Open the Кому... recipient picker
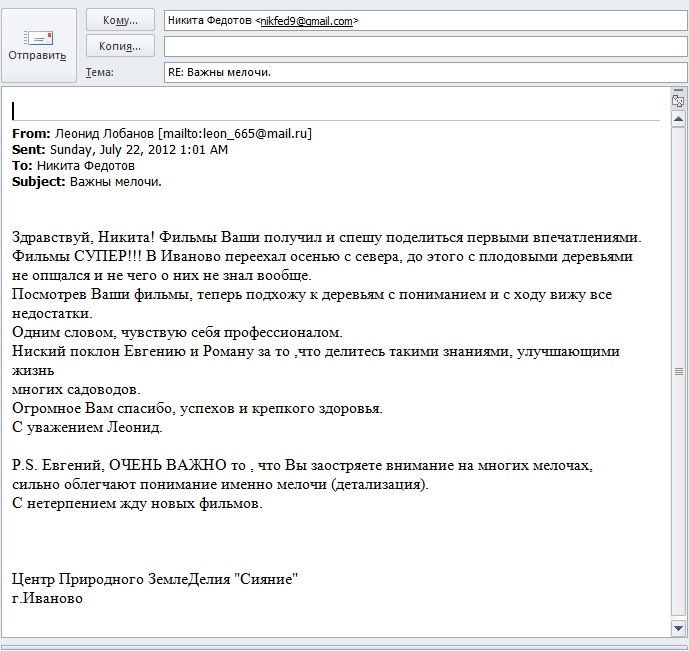The height and width of the screenshot is (651, 689). pos(120,20)
